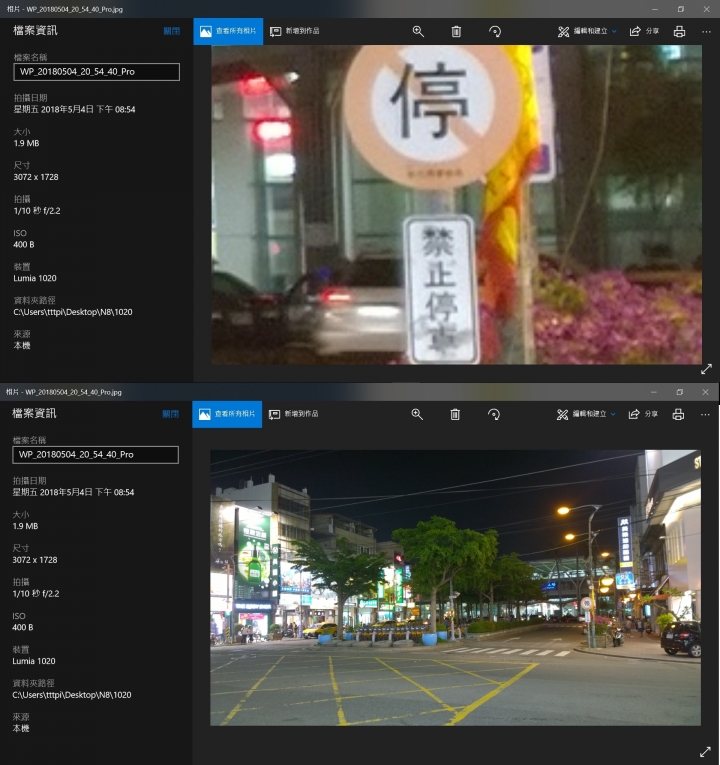Click the share button in top window
This screenshot has height=765, width=720.
[x=644, y=31]
